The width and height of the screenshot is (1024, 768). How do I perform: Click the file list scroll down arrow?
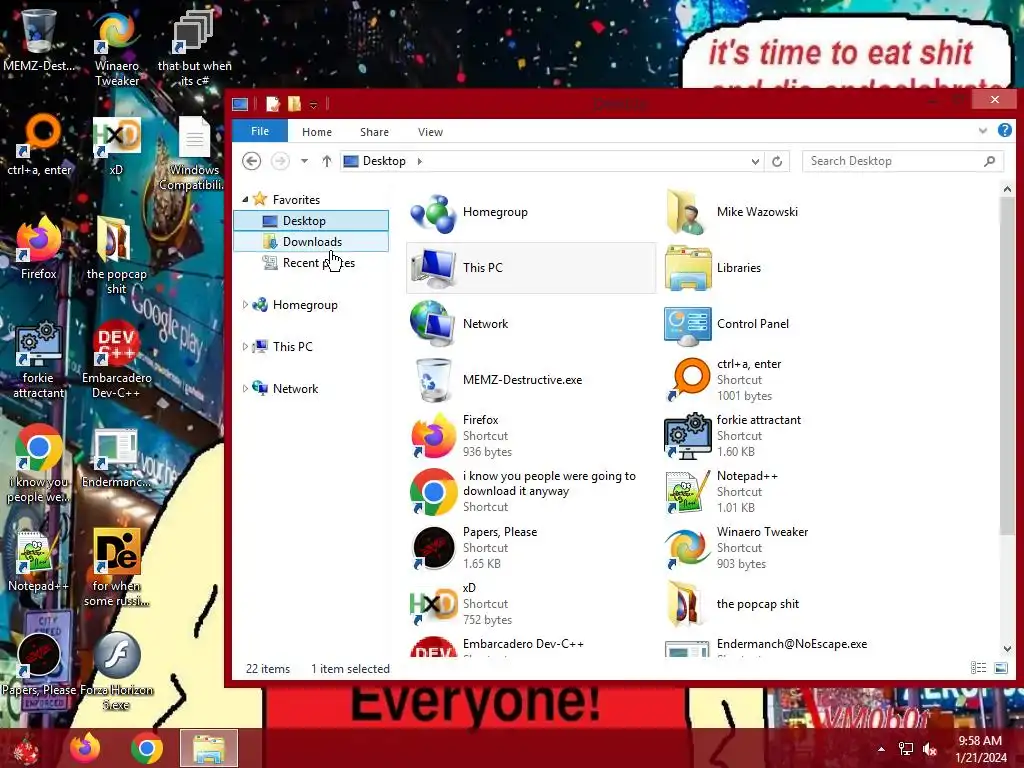(x=1007, y=648)
